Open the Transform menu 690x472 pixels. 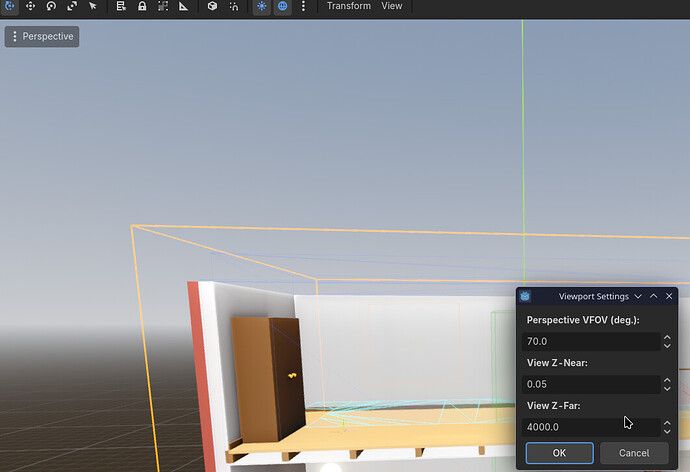pos(348,6)
